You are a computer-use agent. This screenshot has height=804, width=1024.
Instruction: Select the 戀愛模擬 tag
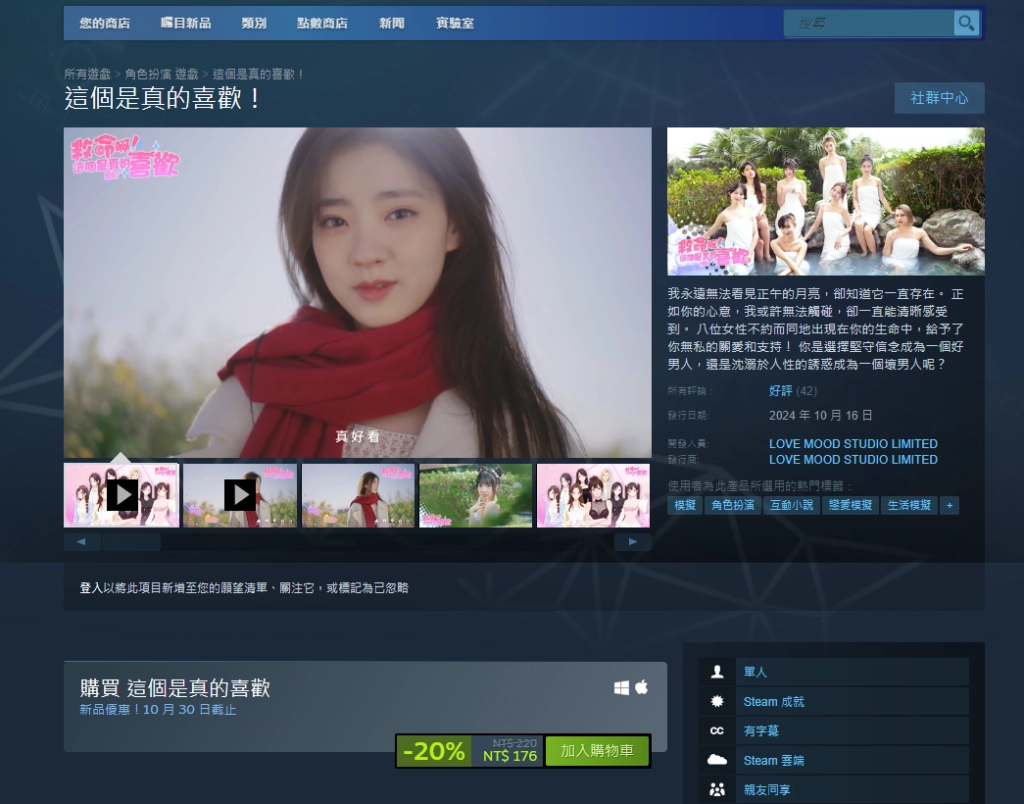849,505
